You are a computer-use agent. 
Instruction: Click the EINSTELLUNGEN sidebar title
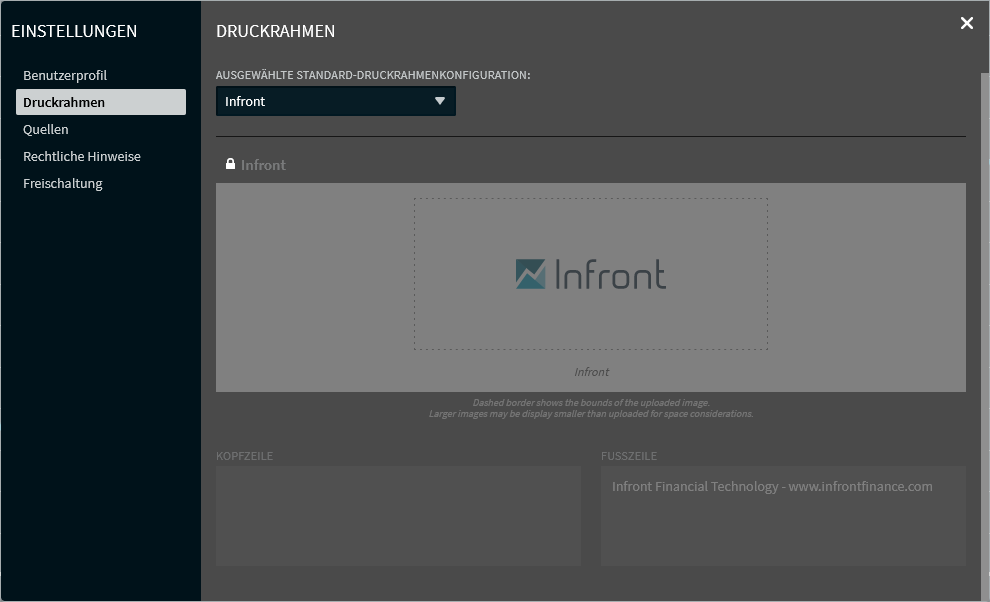pos(74,31)
